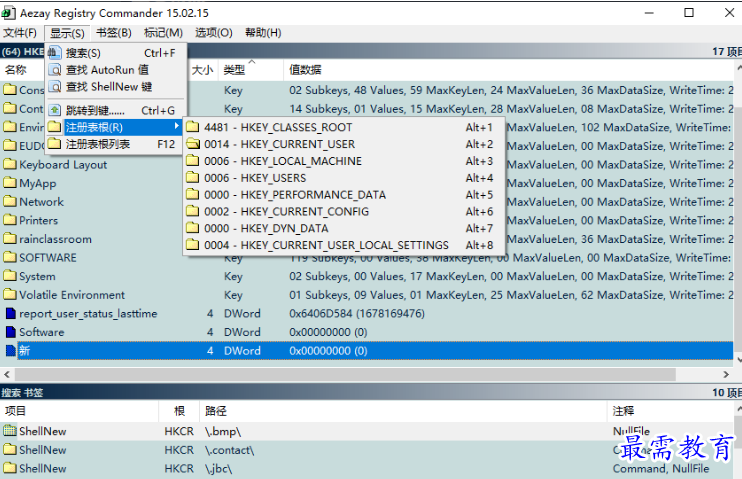Sort bottom list by 项目 column header
This screenshot has height=479, width=742.
tap(79, 410)
